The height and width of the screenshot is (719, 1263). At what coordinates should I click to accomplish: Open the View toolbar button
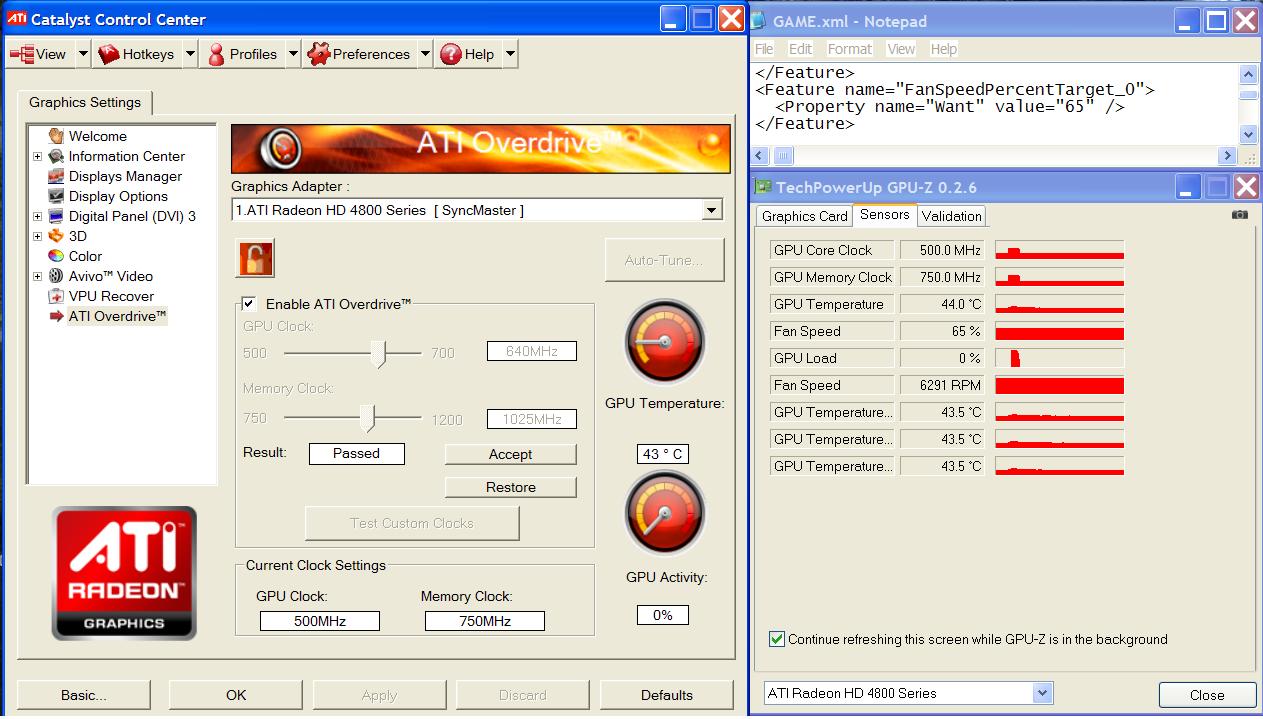point(38,54)
